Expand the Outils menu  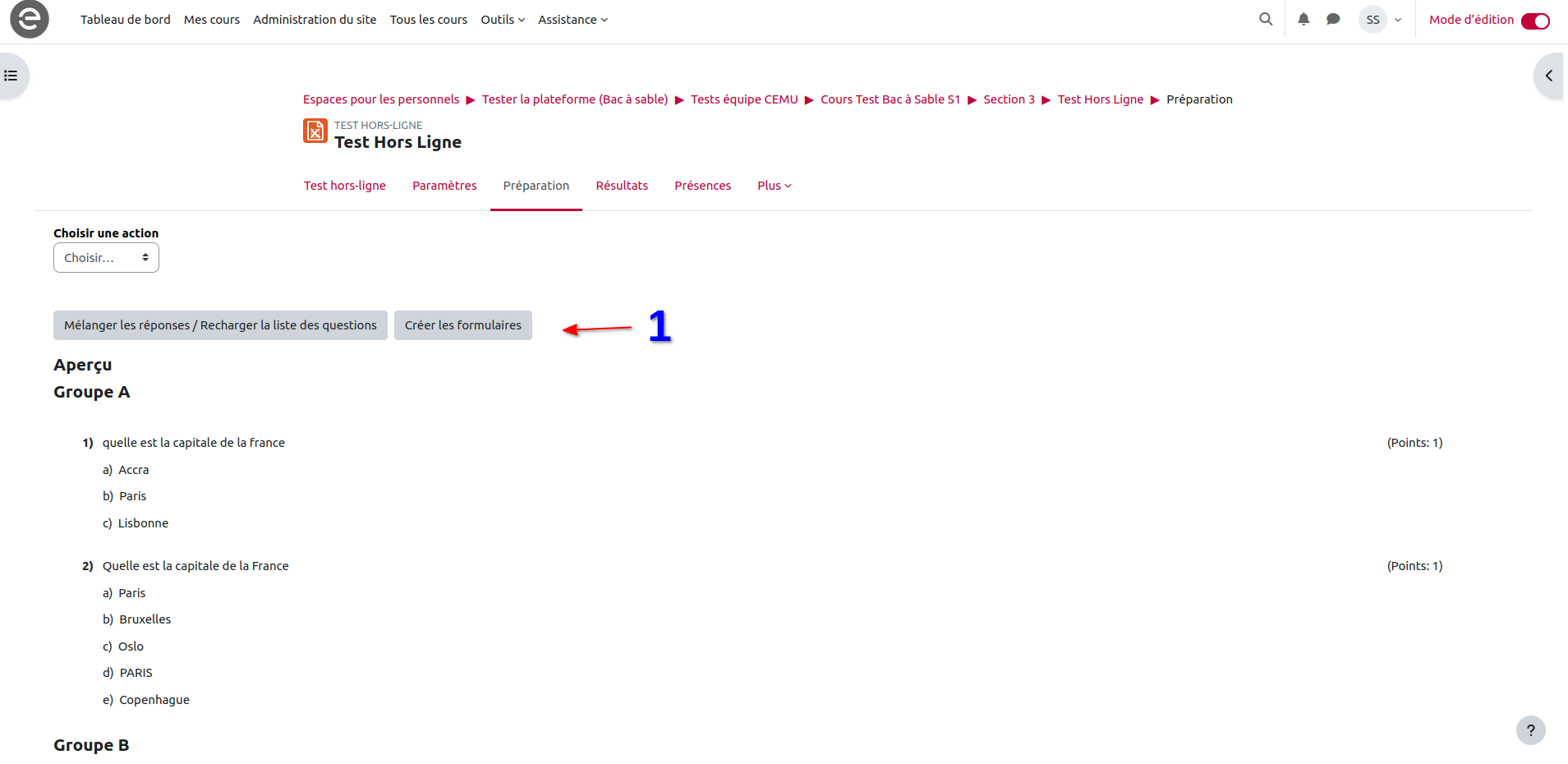tap(502, 20)
